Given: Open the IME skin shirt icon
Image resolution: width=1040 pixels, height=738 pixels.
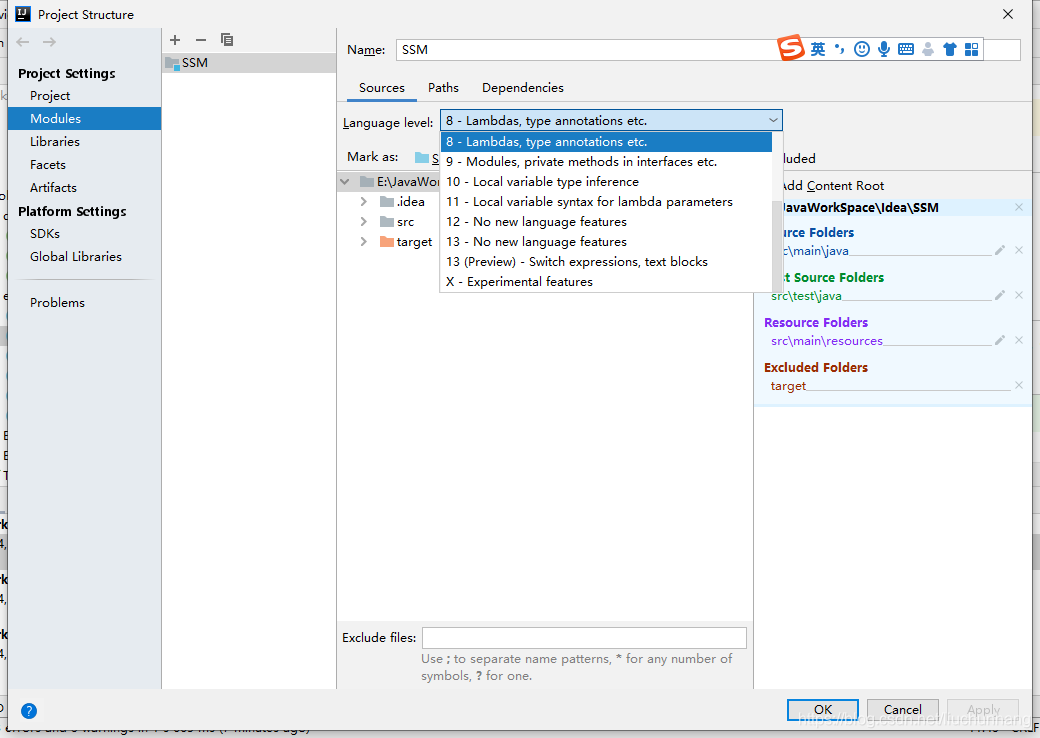Looking at the screenshot, I should [x=950, y=49].
